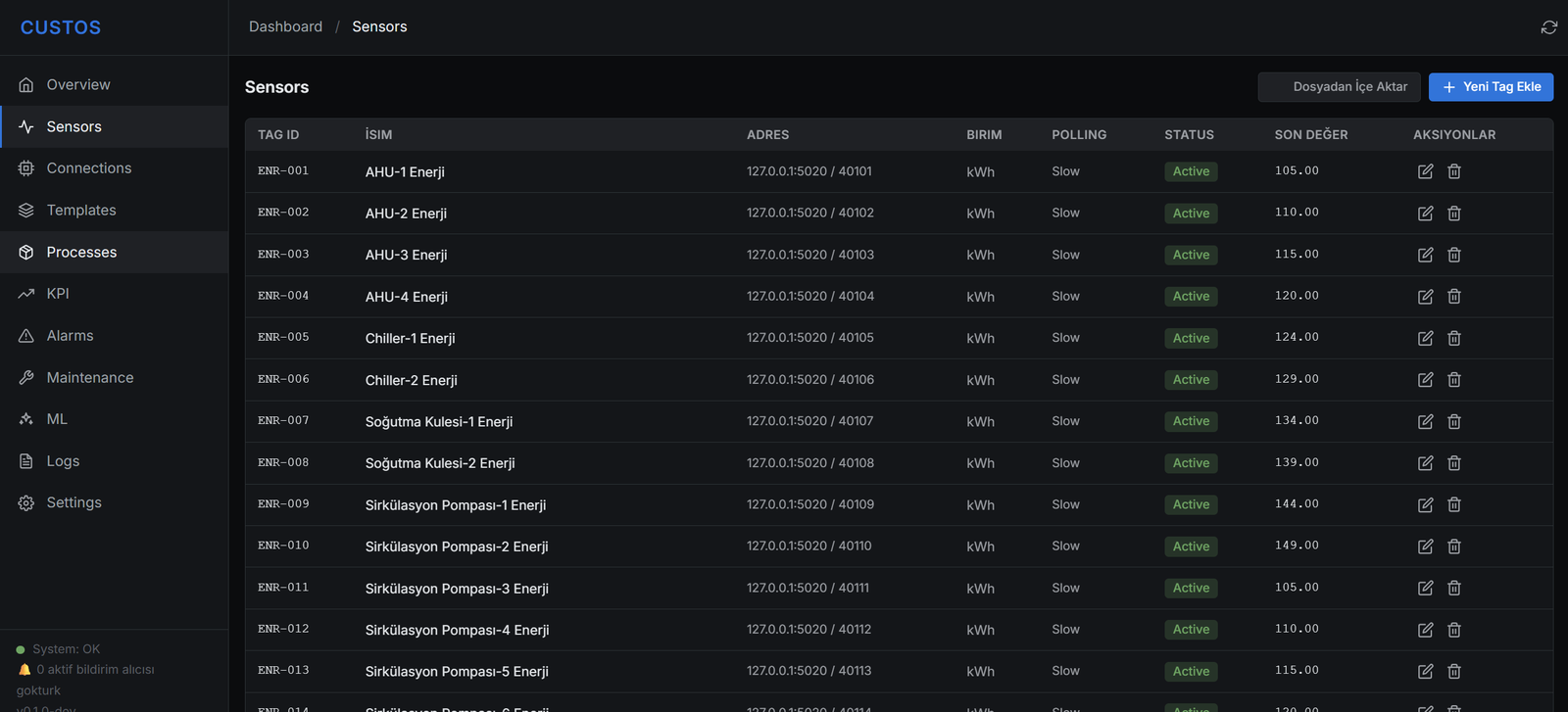The image size is (1568, 712).
Task: Delete Soğutma Kulesi-1 Enerji sensor
Action: [1454, 421]
